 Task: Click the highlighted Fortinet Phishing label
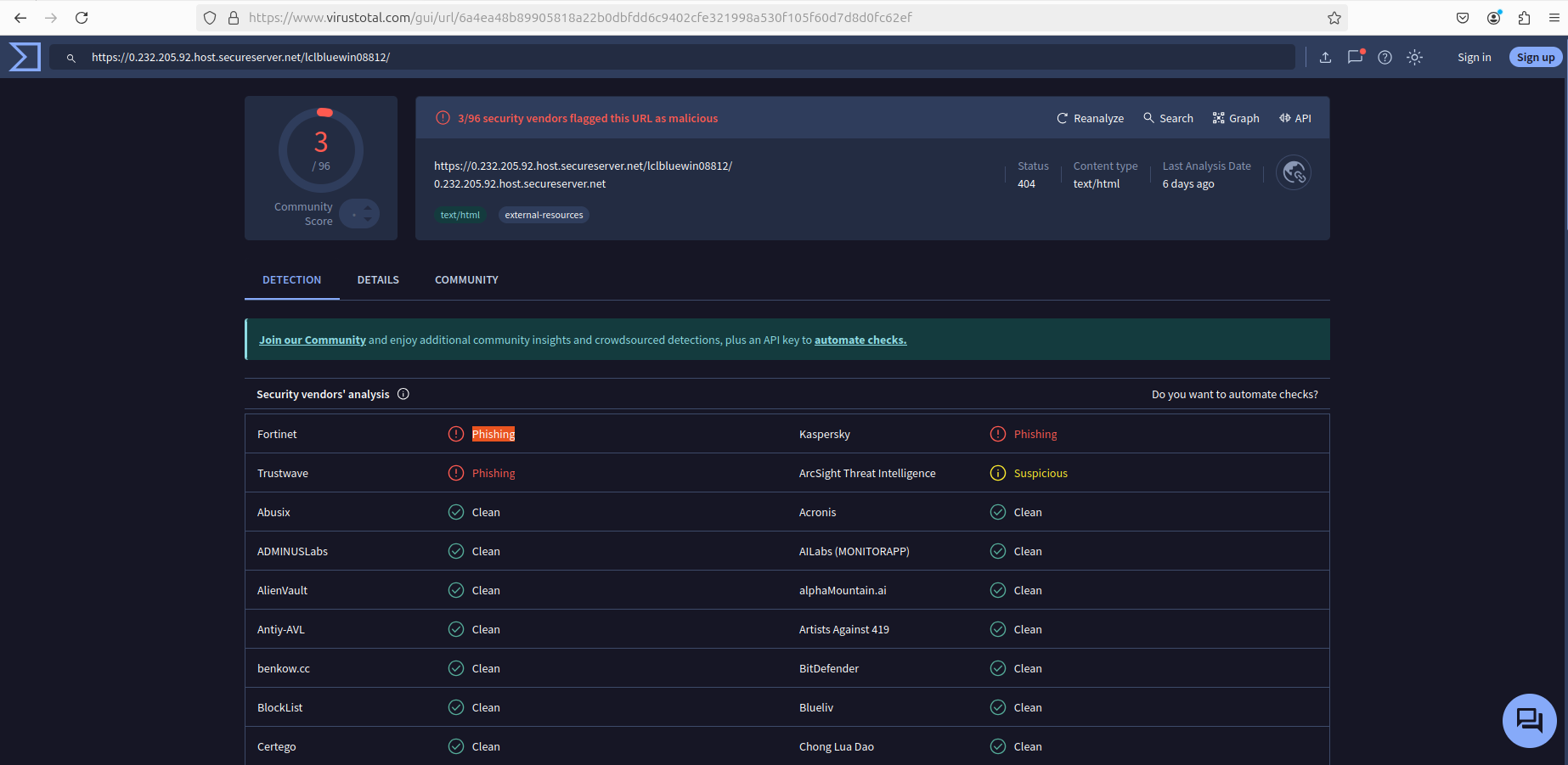point(494,434)
